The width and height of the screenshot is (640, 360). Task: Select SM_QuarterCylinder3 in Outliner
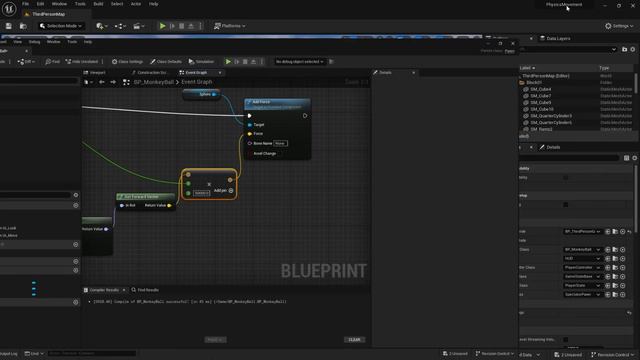(x=551, y=116)
